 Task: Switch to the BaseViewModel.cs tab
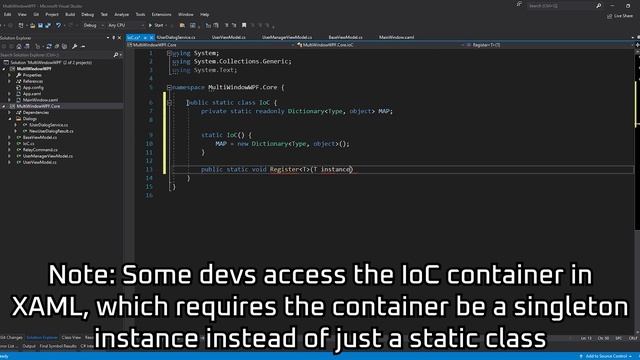click(345, 37)
